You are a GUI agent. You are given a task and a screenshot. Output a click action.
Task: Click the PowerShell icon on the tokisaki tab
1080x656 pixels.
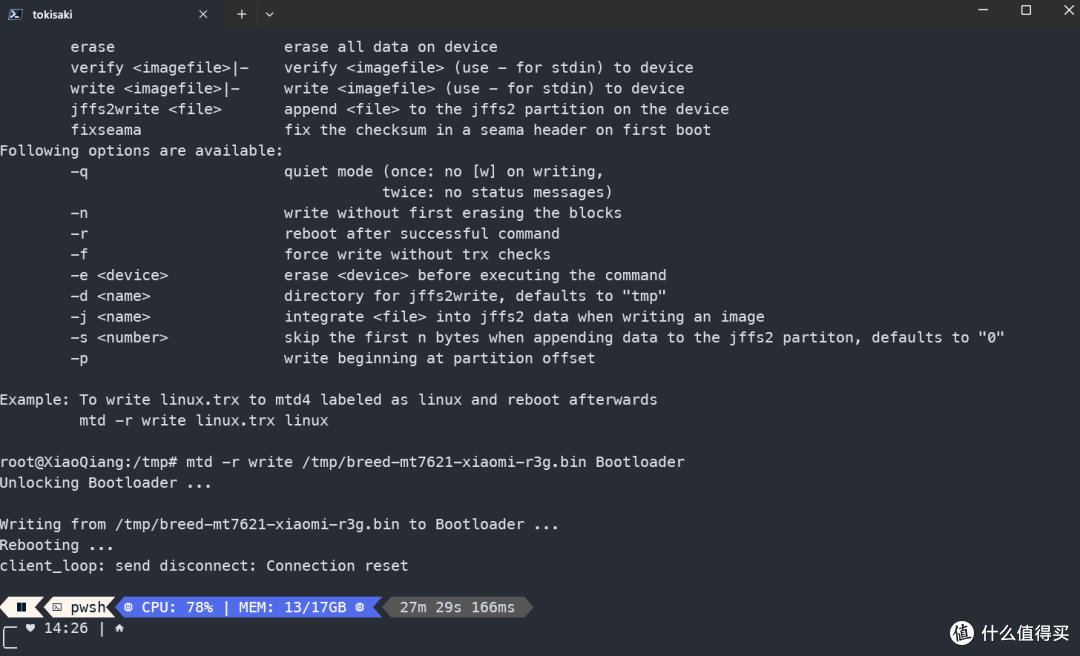click(15, 14)
